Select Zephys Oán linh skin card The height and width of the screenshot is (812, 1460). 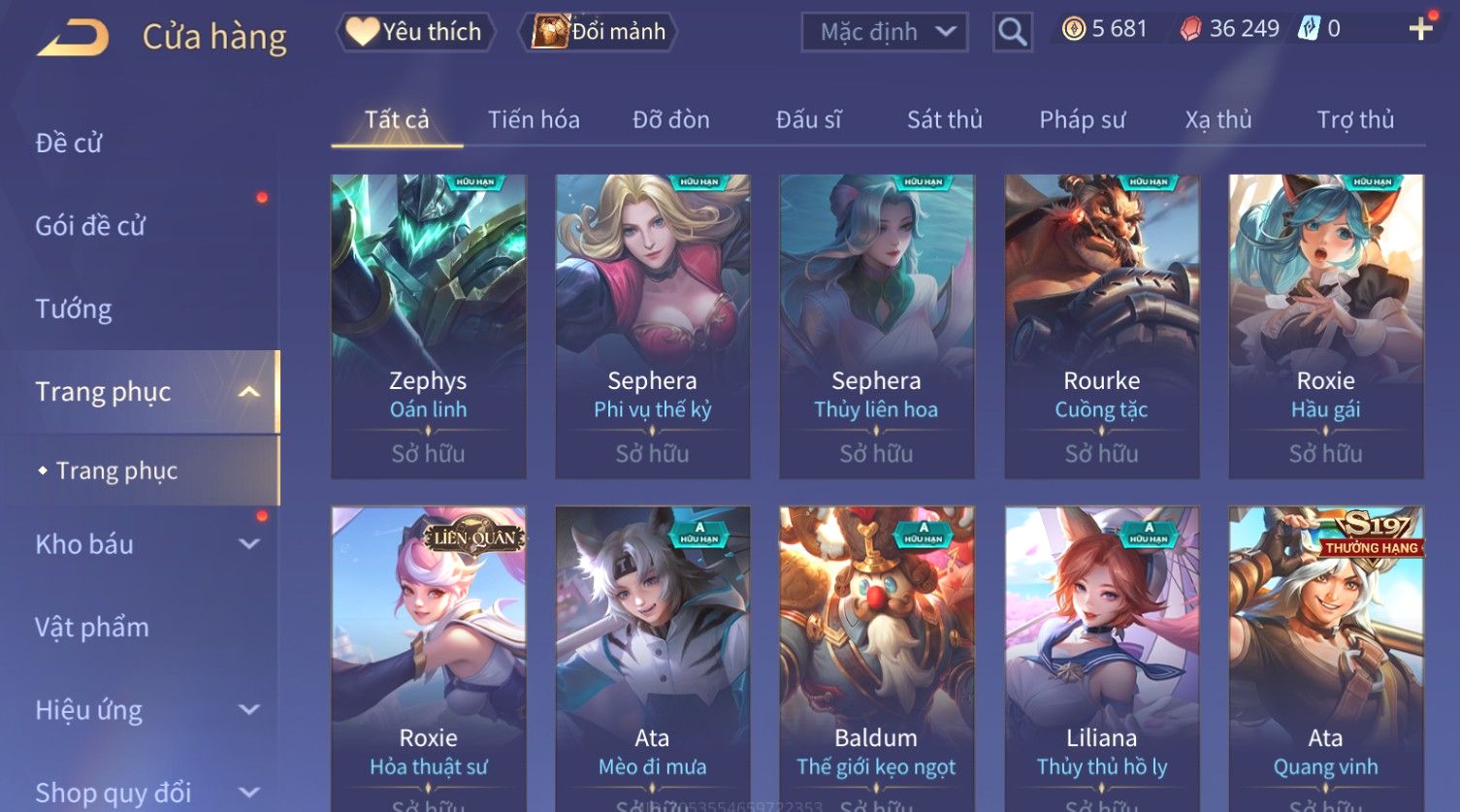(429, 327)
